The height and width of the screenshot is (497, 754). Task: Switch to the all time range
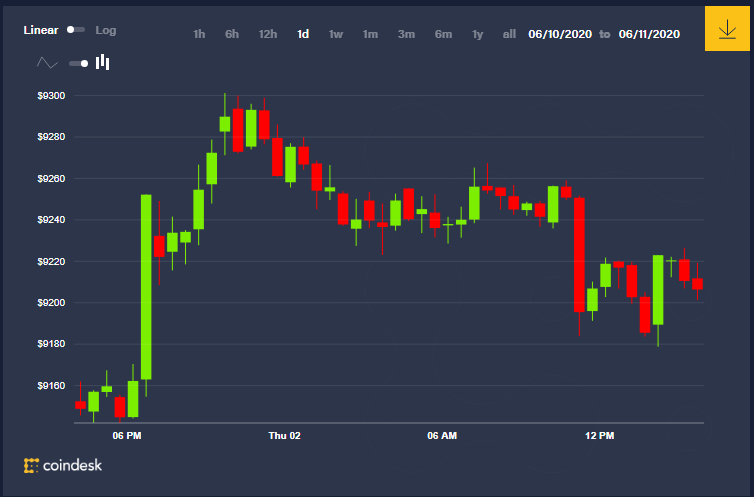point(509,34)
